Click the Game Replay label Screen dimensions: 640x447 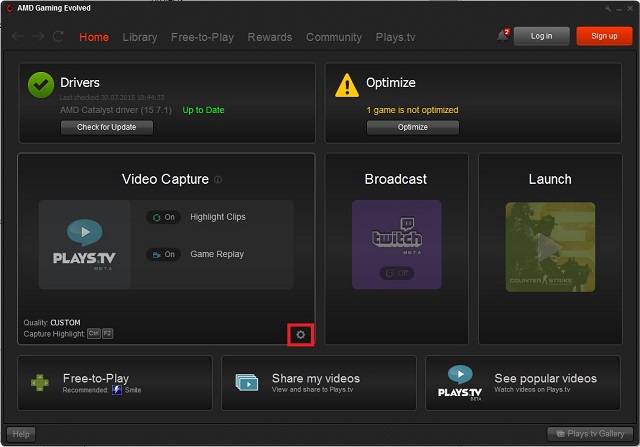click(217, 254)
